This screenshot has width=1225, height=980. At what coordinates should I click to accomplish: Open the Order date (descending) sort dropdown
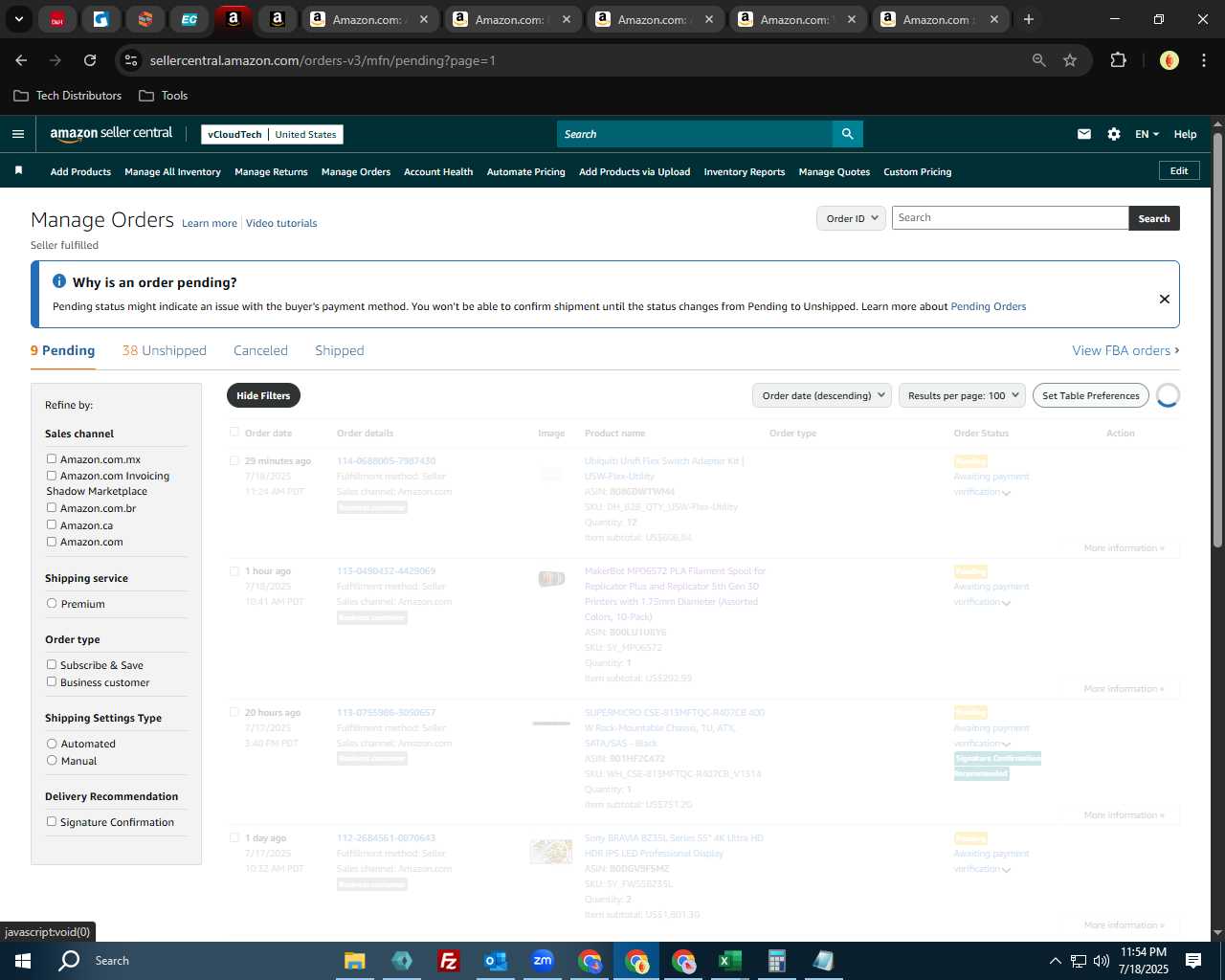click(822, 395)
